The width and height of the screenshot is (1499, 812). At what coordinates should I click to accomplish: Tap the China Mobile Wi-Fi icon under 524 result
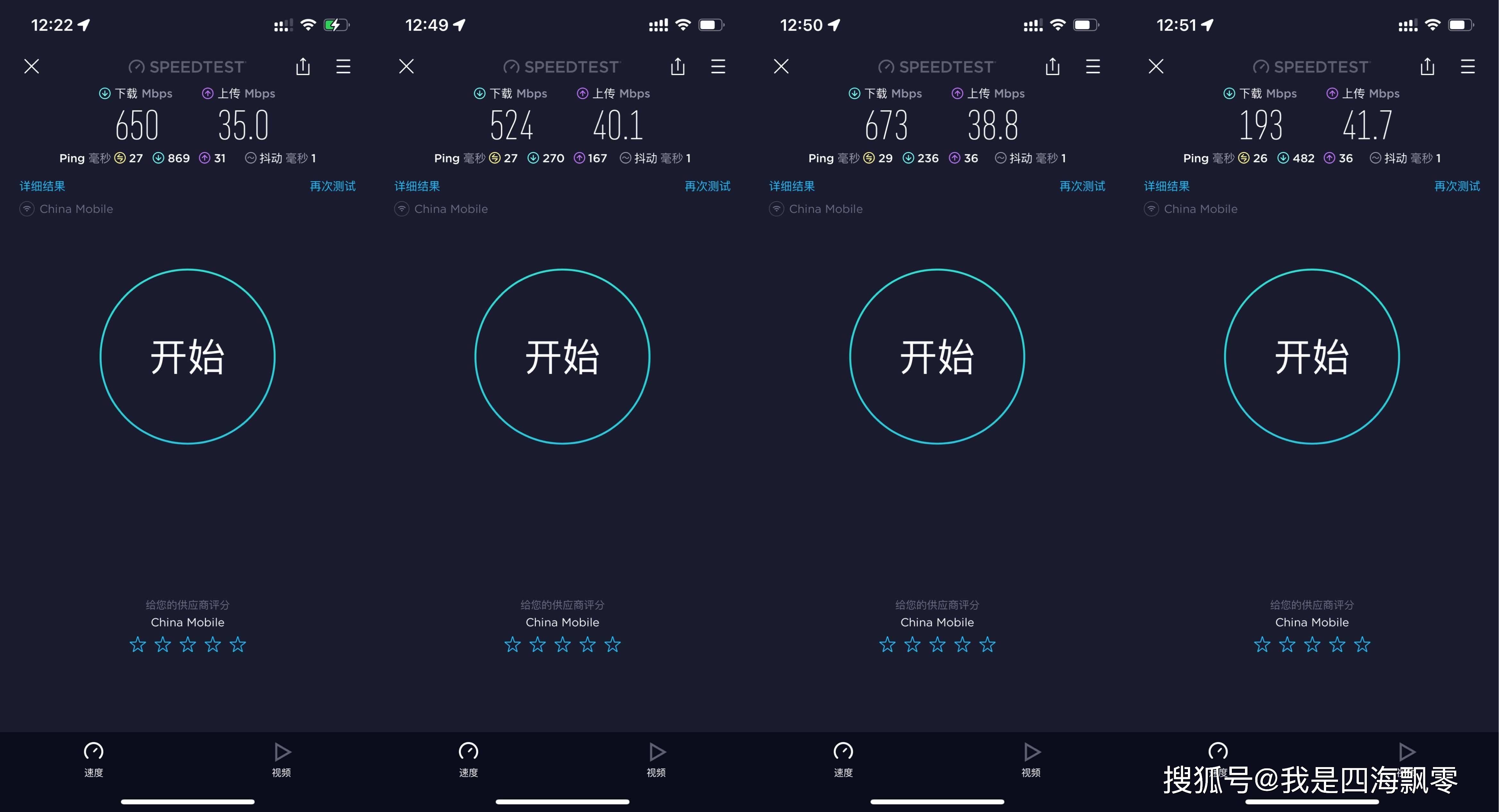click(402, 208)
